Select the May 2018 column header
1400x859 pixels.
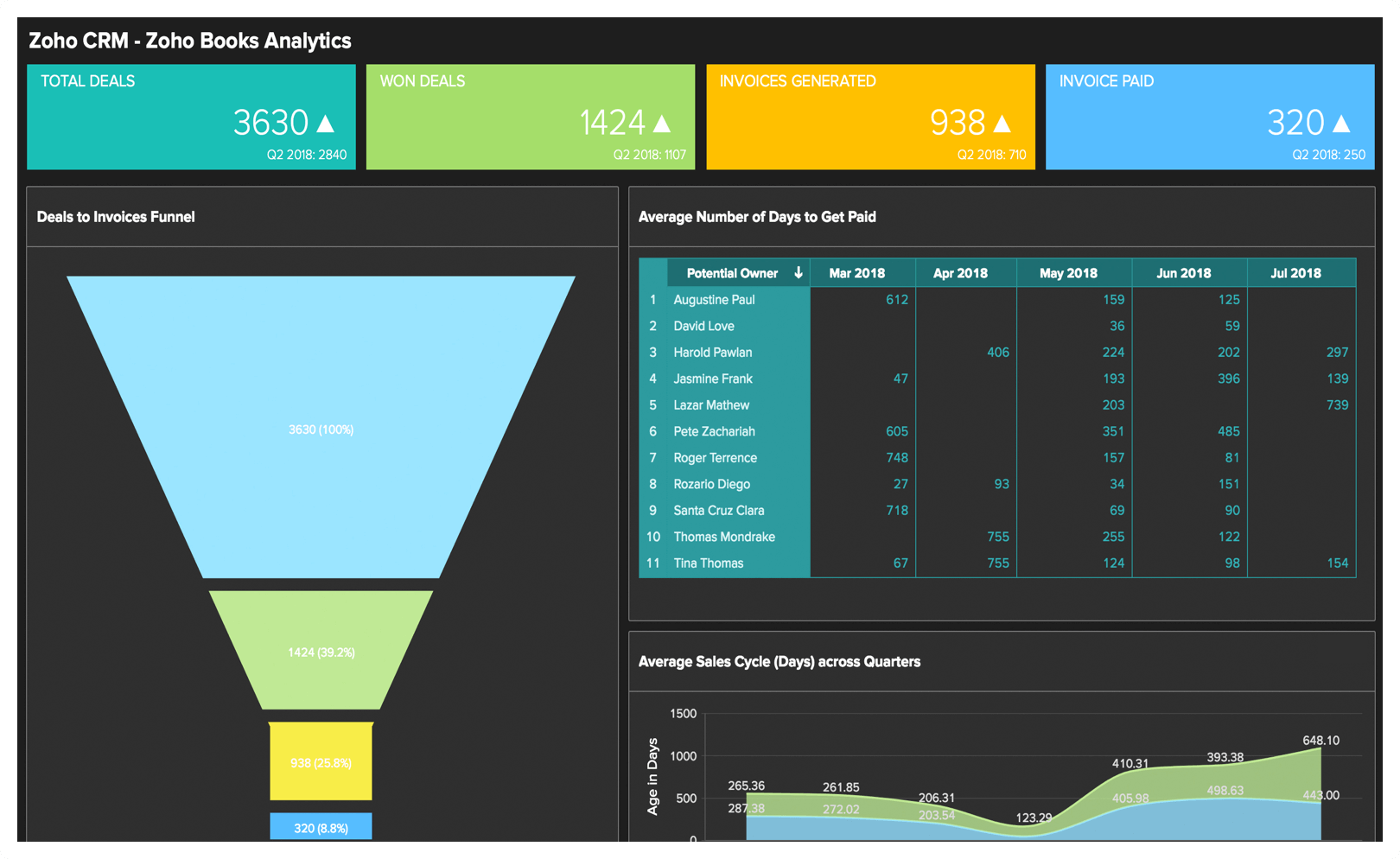pyautogui.click(x=1068, y=273)
